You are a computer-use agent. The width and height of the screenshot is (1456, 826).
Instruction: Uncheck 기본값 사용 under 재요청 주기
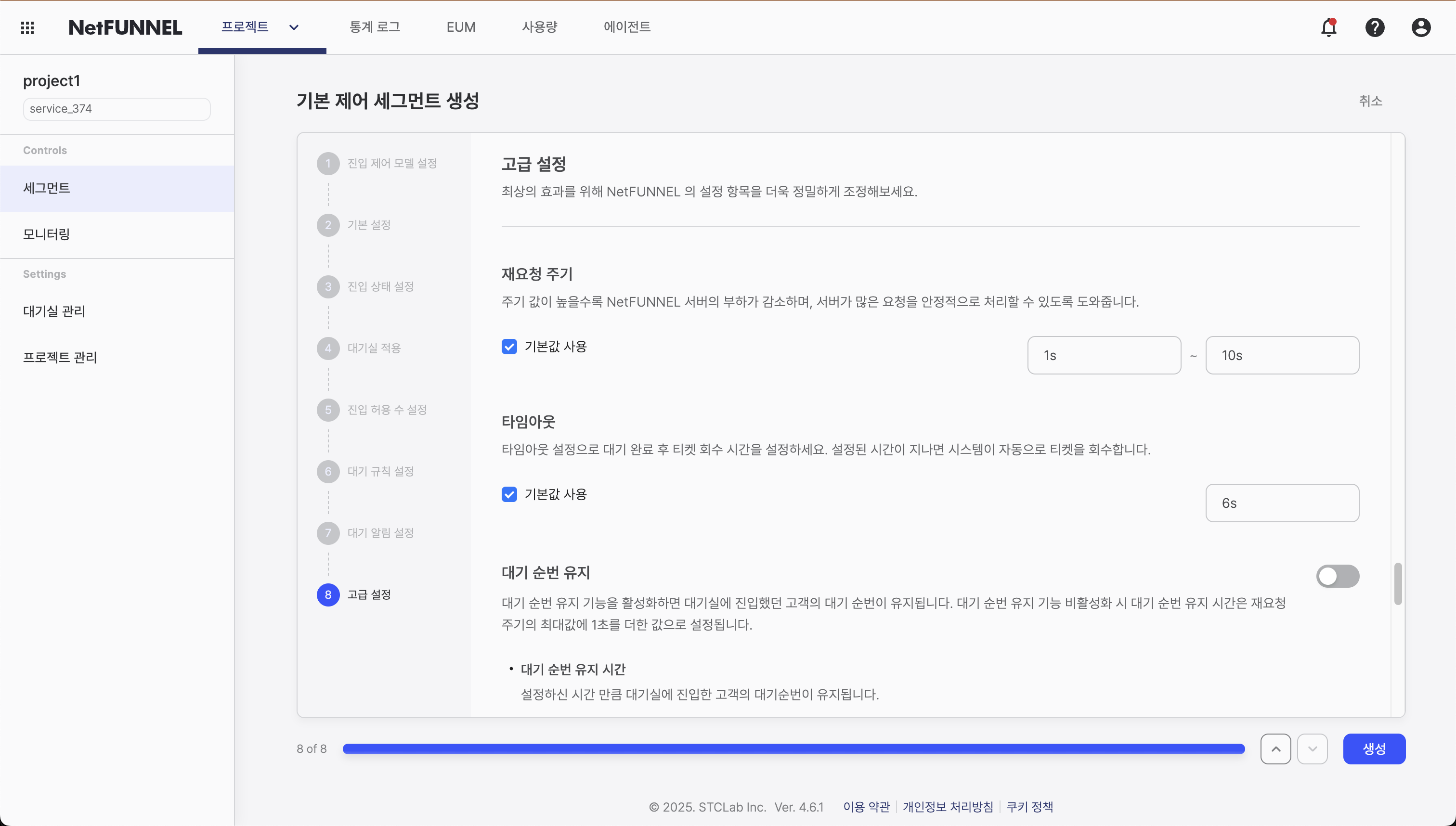[509, 347]
